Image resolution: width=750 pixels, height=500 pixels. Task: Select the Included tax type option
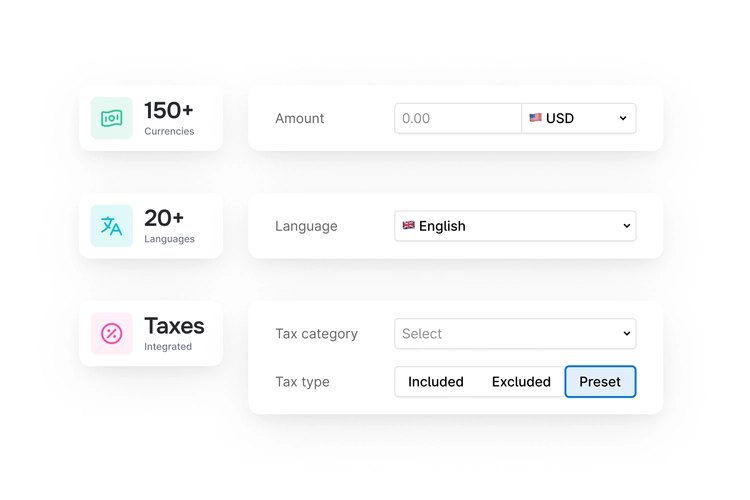436,382
